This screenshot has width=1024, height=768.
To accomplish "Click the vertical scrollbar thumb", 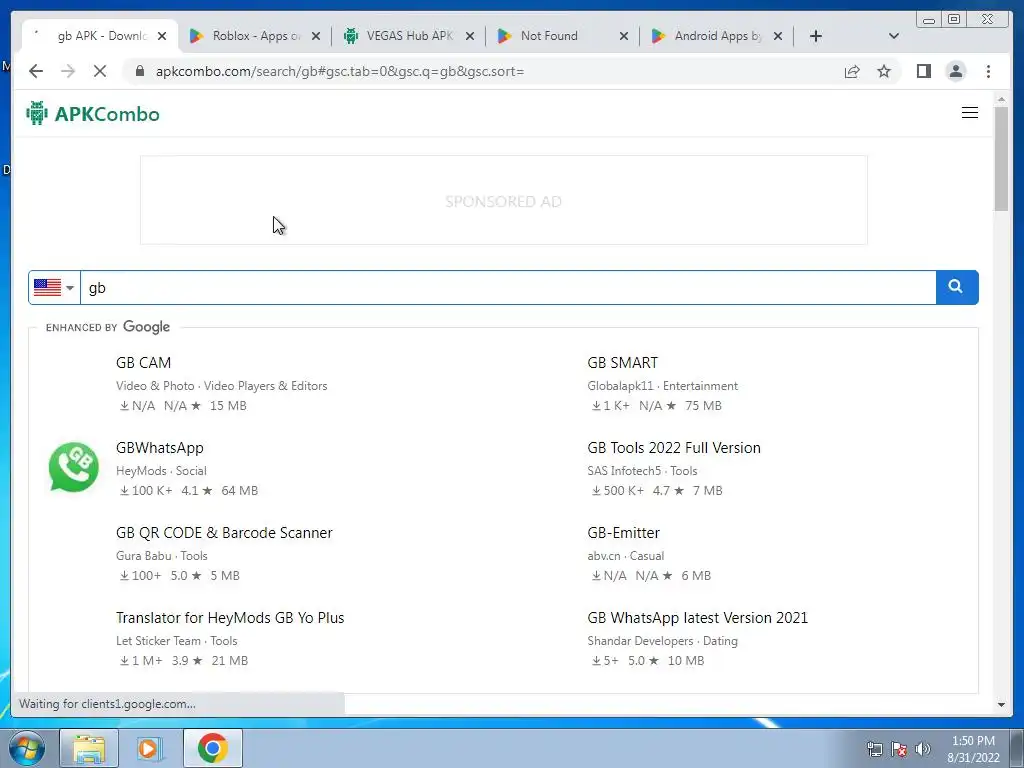I will tap(1001, 159).
